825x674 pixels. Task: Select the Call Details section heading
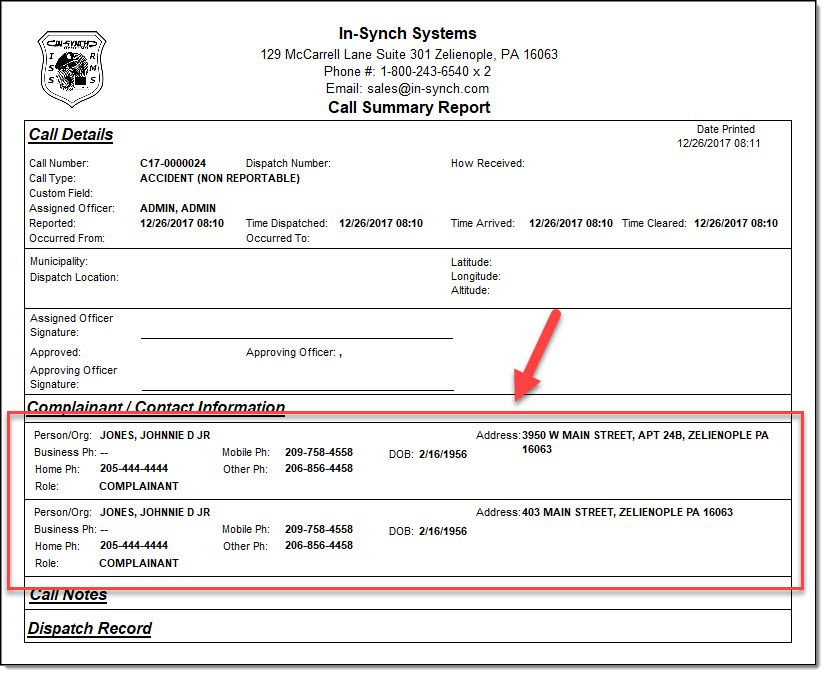71,135
